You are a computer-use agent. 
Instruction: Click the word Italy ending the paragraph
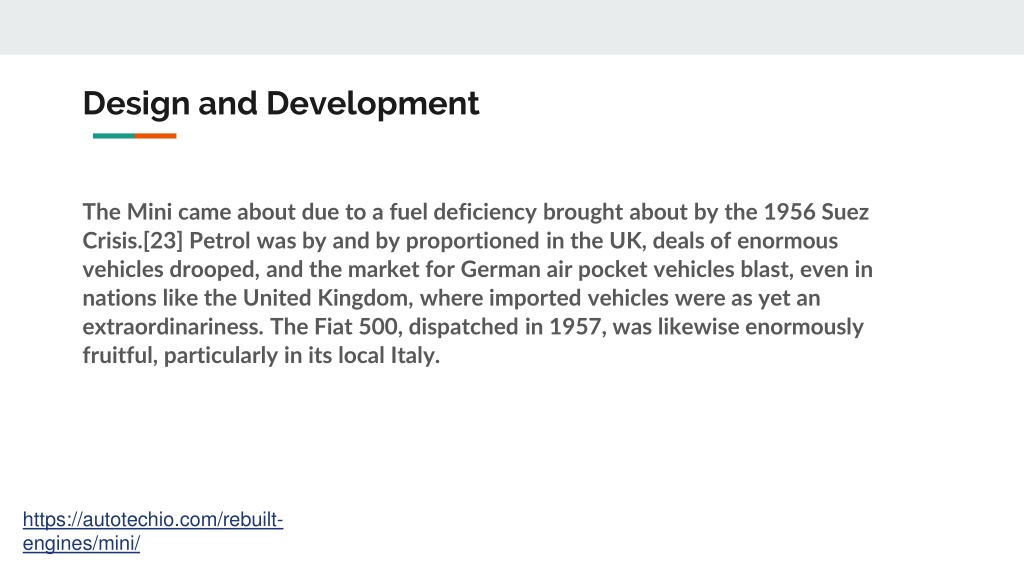pos(415,356)
